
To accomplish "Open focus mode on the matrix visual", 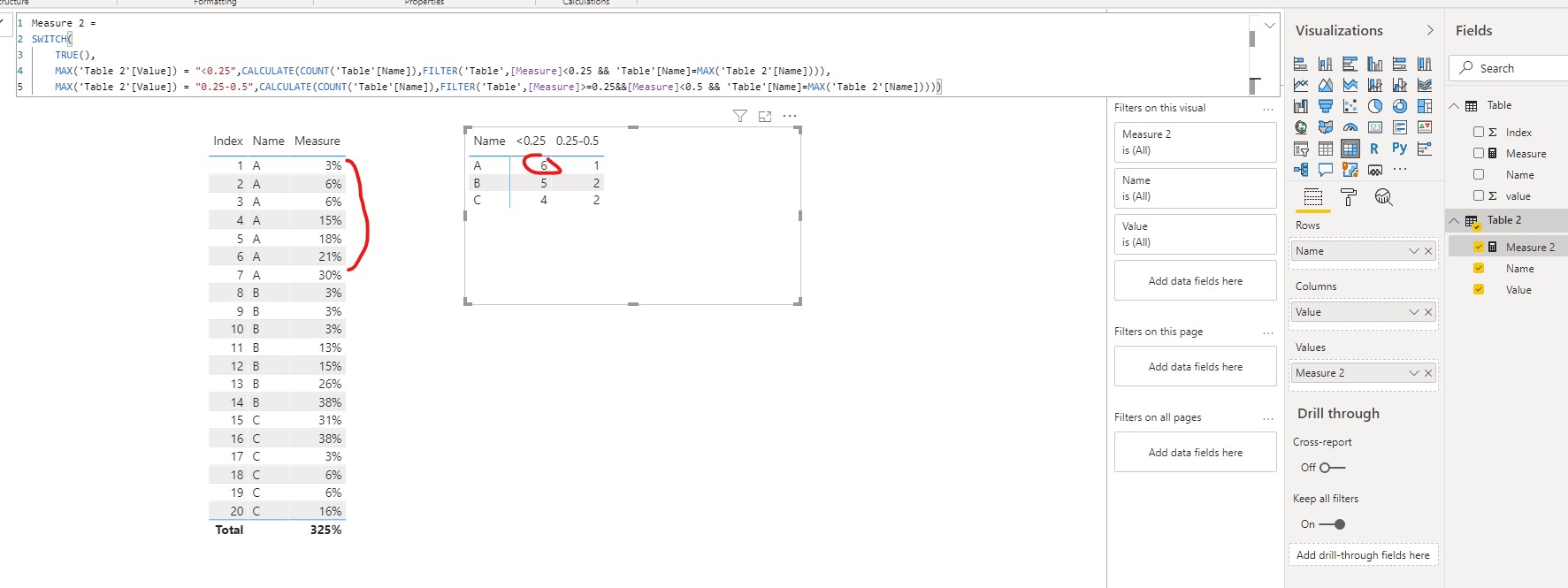I will coord(765,116).
